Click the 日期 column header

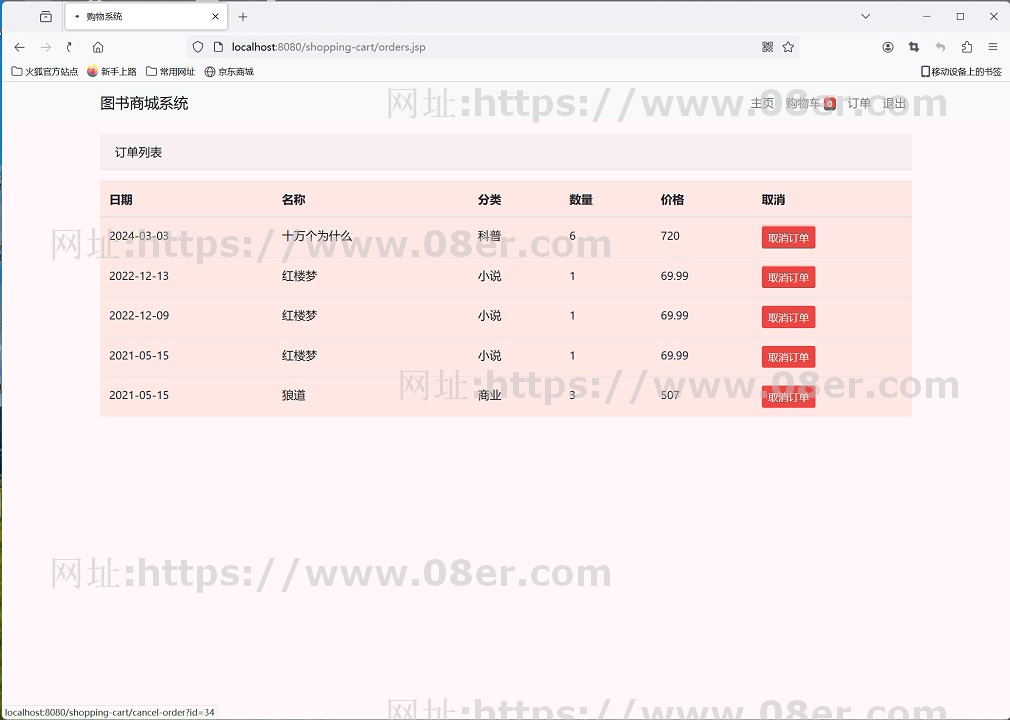[121, 200]
